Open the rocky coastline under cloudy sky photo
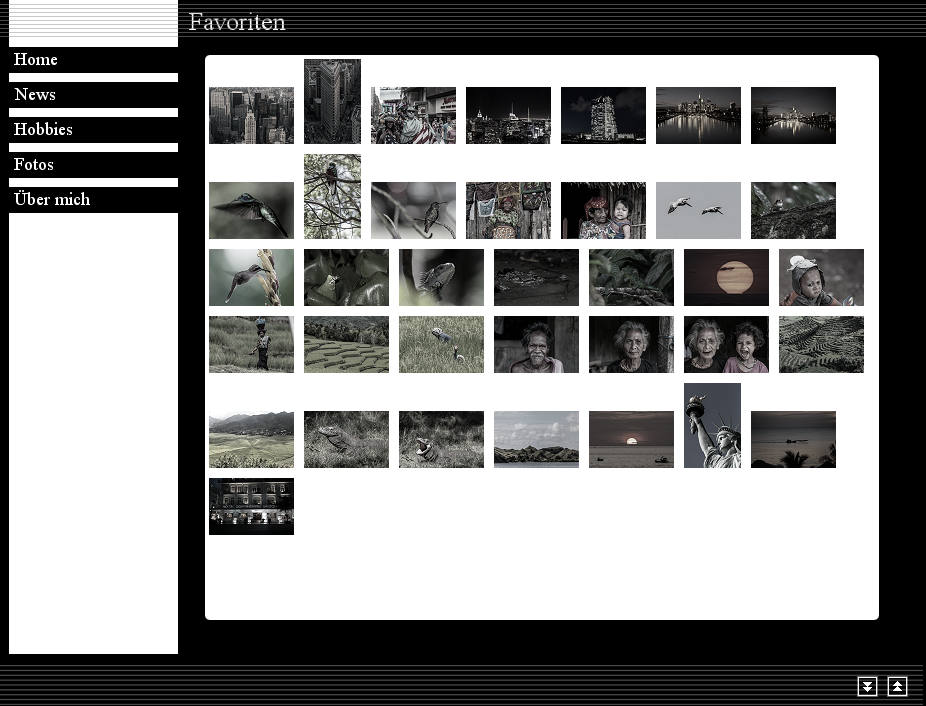The image size is (926, 706). (536, 439)
